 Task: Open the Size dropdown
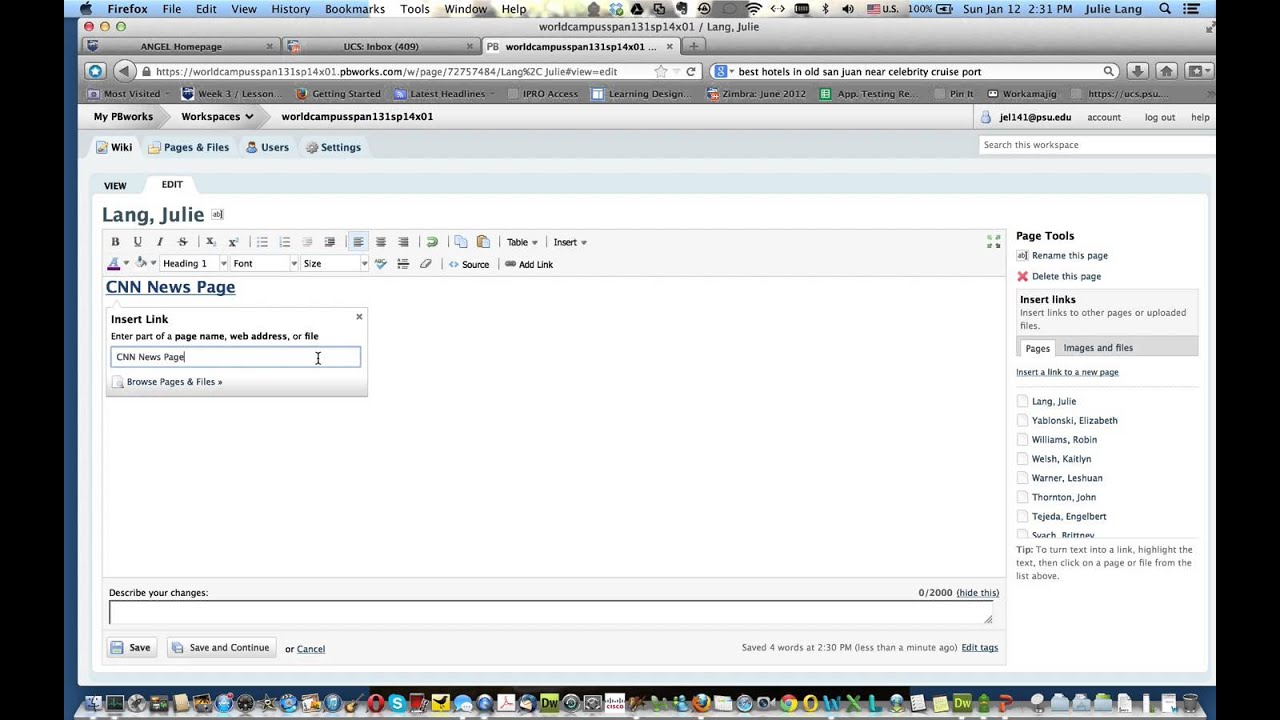coord(334,264)
